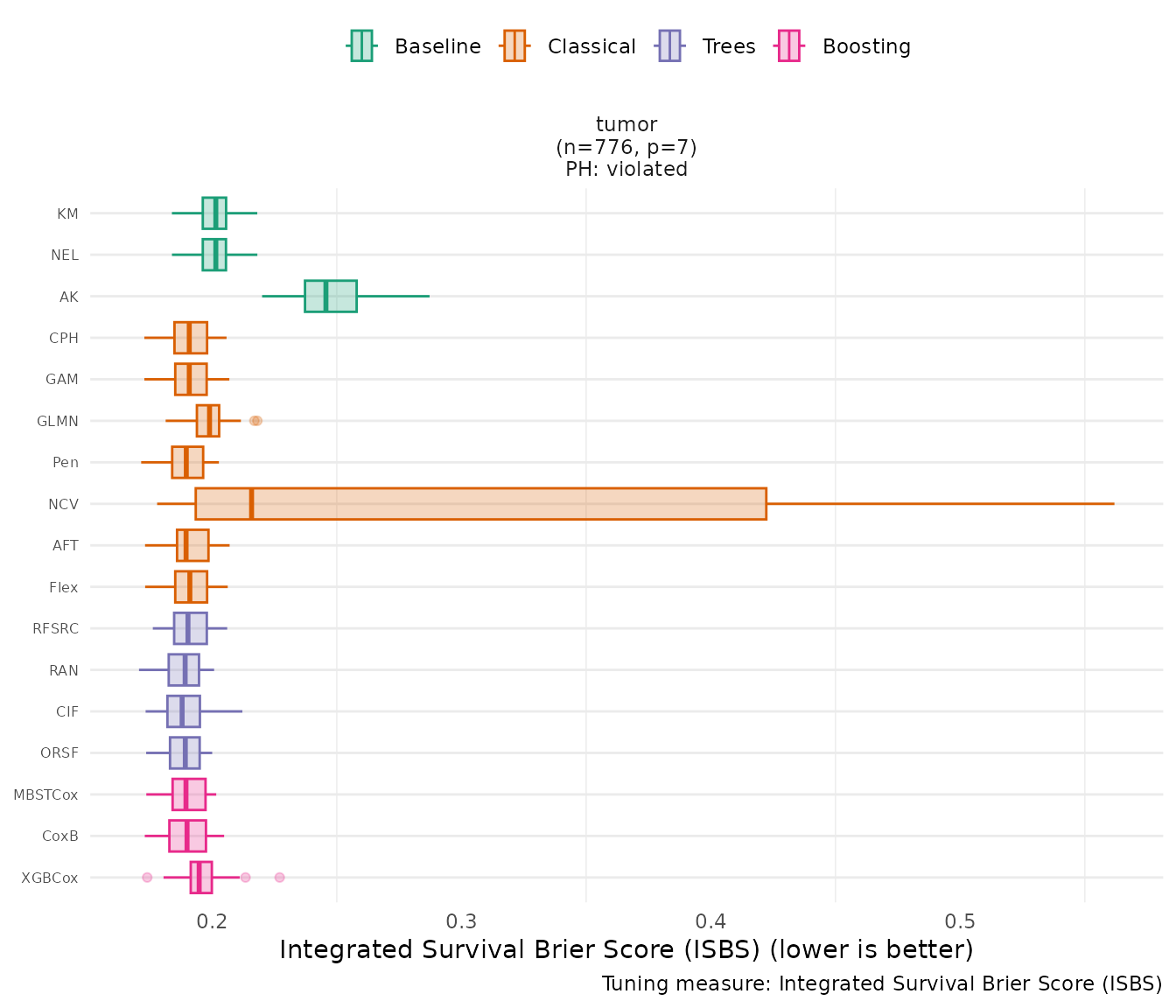Screen dimensions: 1176x1008
Task: Click the middle XGBCox outlier point
Action: (x=245, y=878)
